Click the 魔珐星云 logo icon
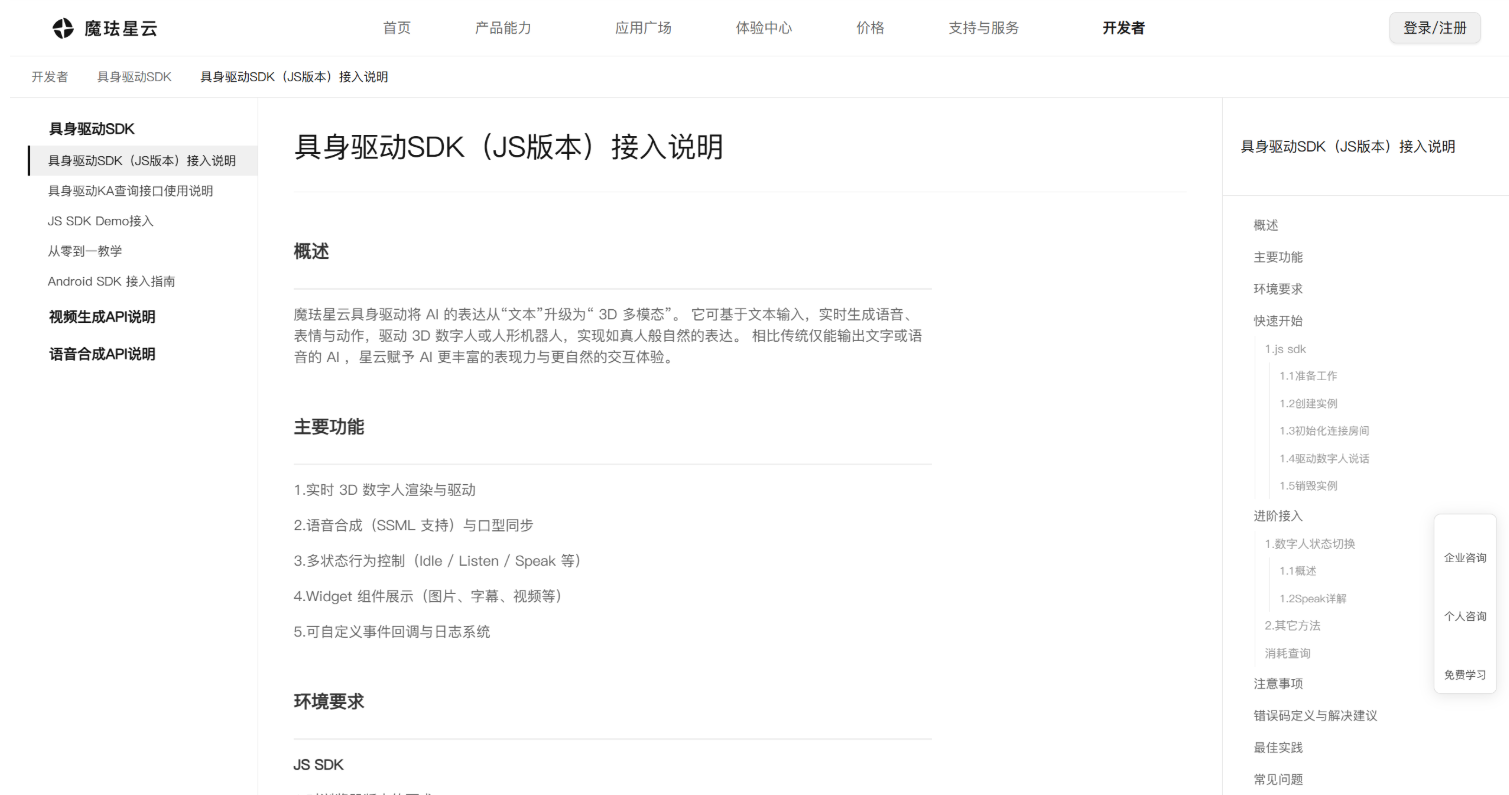Image resolution: width=1509 pixels, height=795 pixels. pos(63,28)
